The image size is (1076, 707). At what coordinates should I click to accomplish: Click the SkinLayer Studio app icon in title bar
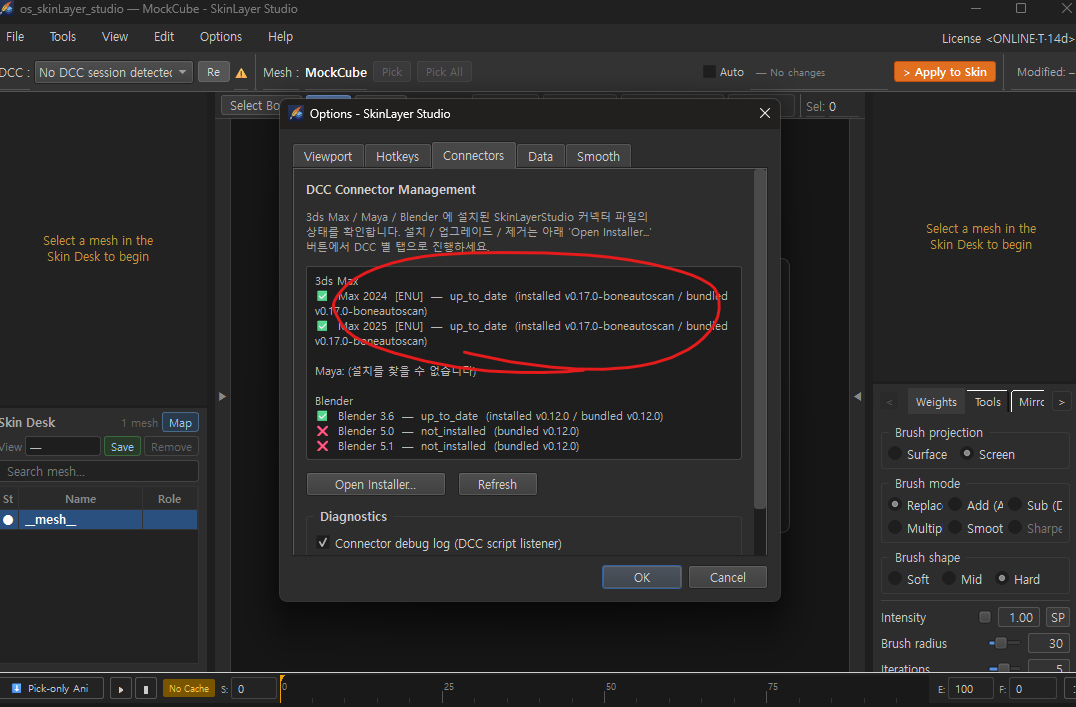(x=7, y=8)
